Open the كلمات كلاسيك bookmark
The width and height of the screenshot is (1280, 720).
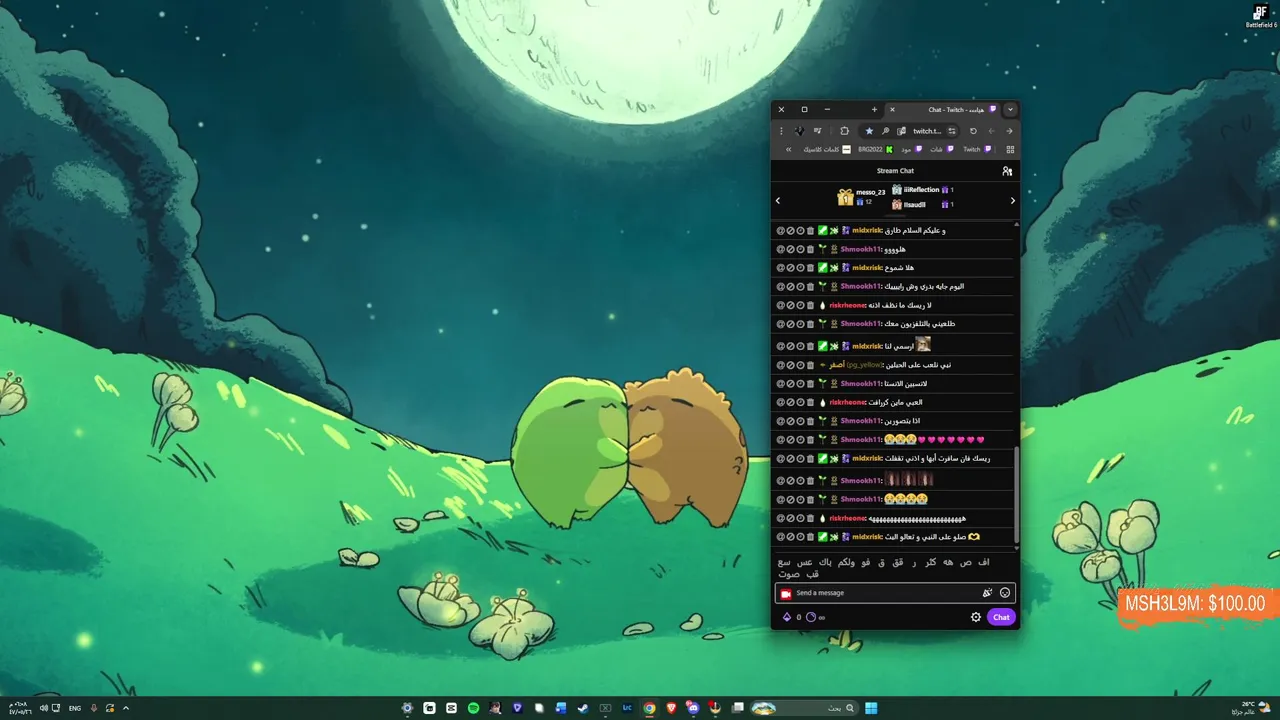click(827, 149)
